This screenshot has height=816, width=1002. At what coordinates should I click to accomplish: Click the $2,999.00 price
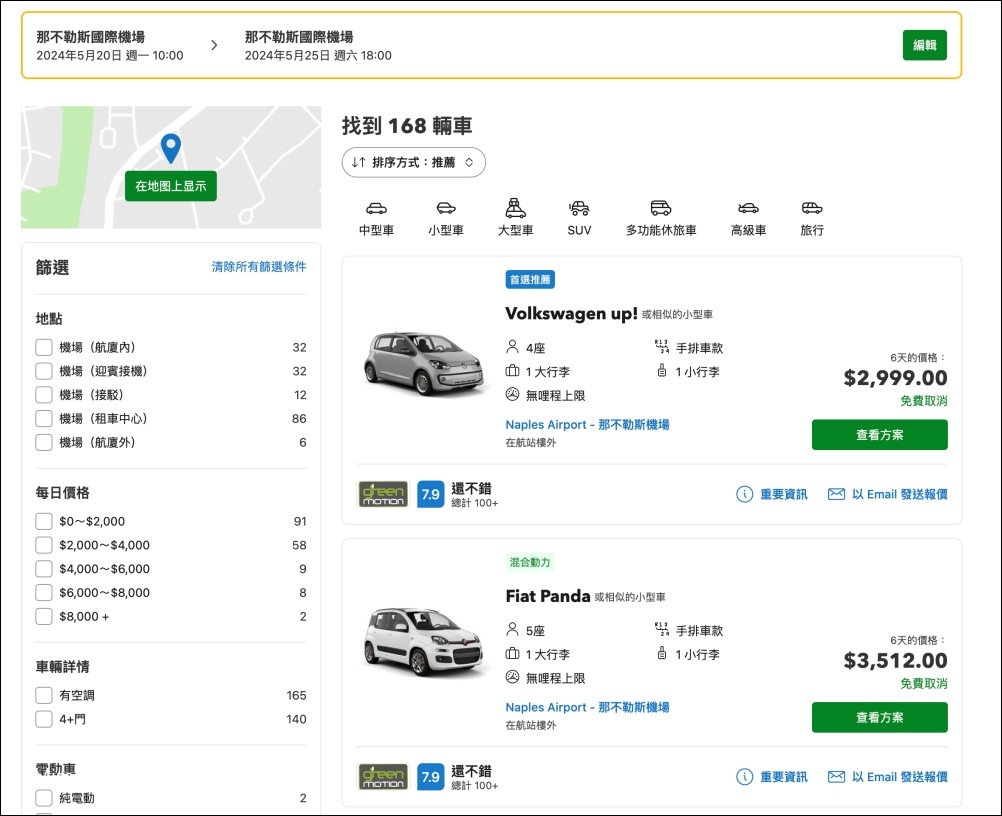895,378
